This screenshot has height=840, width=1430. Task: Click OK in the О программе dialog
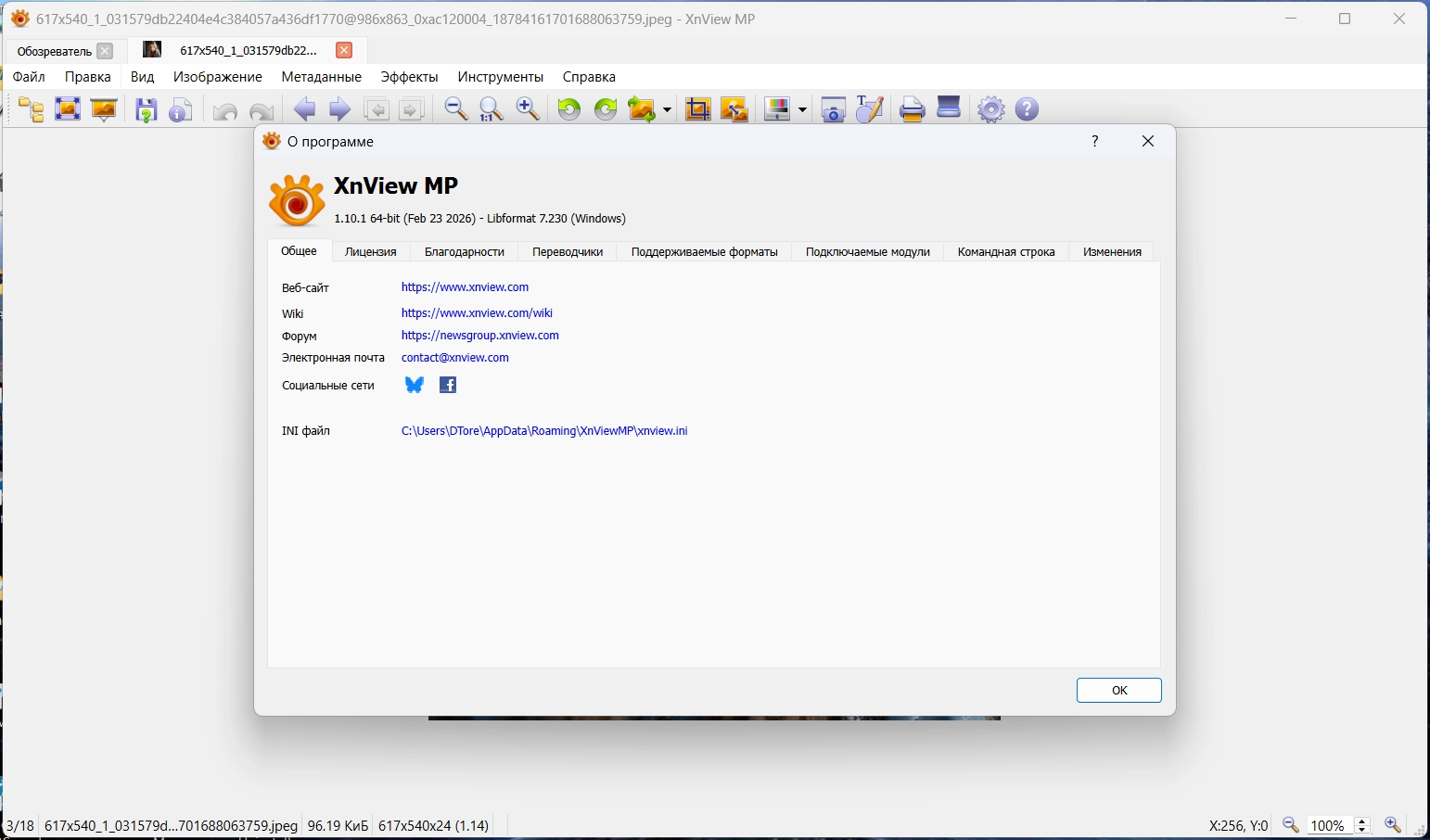tap(1119, 691)
